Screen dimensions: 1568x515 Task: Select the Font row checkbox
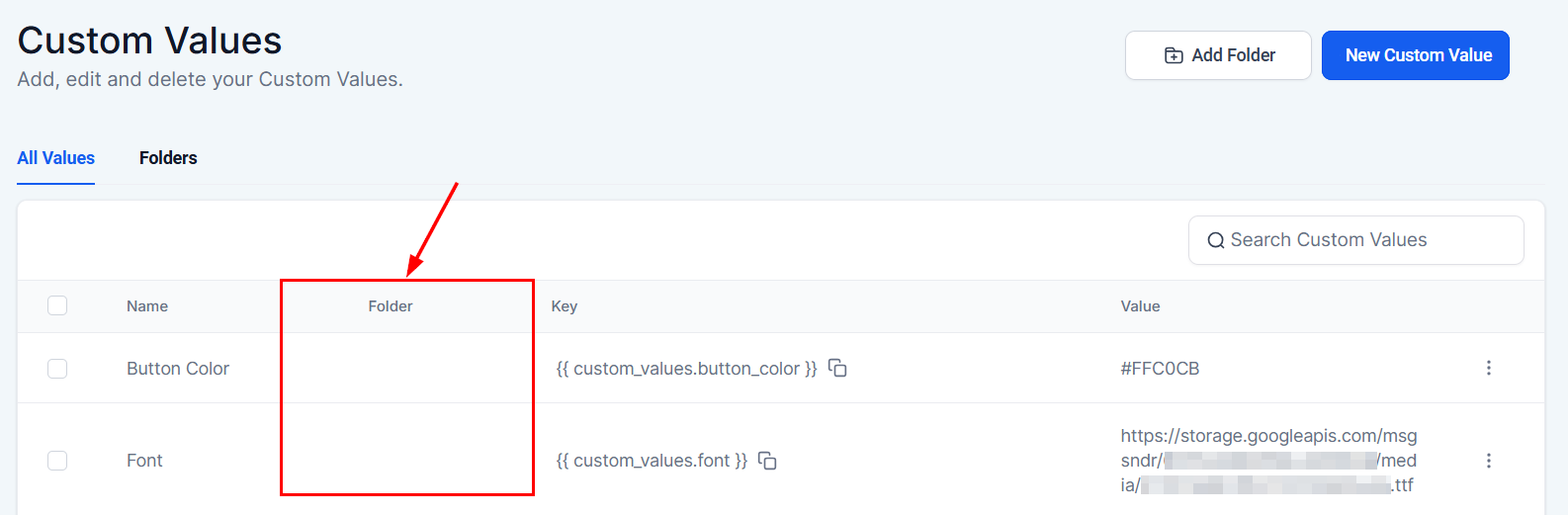[x=57, y=461]
